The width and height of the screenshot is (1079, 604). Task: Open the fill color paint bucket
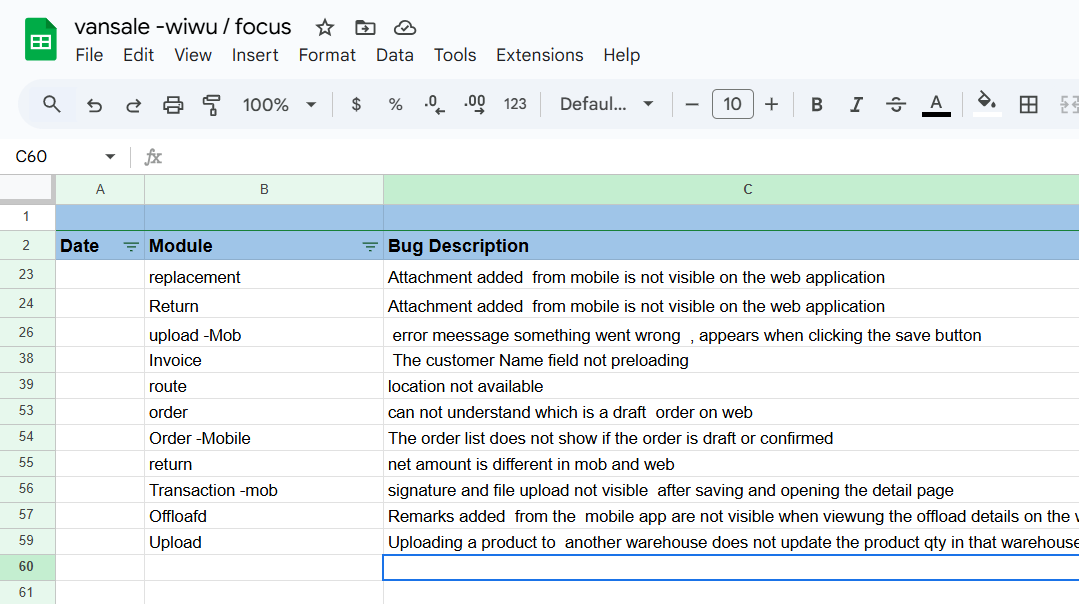pos(987,103)
